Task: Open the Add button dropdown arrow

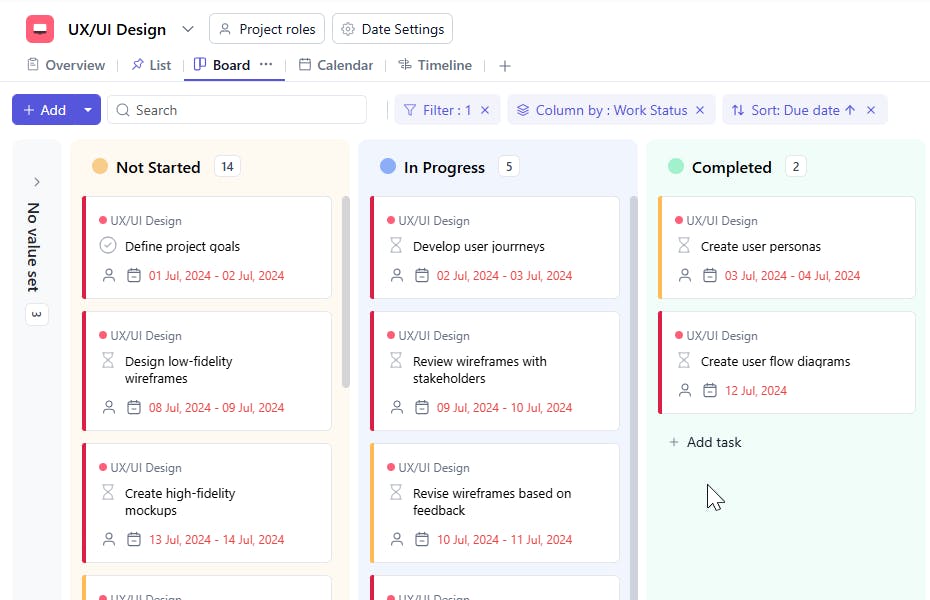Action: pyautogui.click(x=88, y=110)
